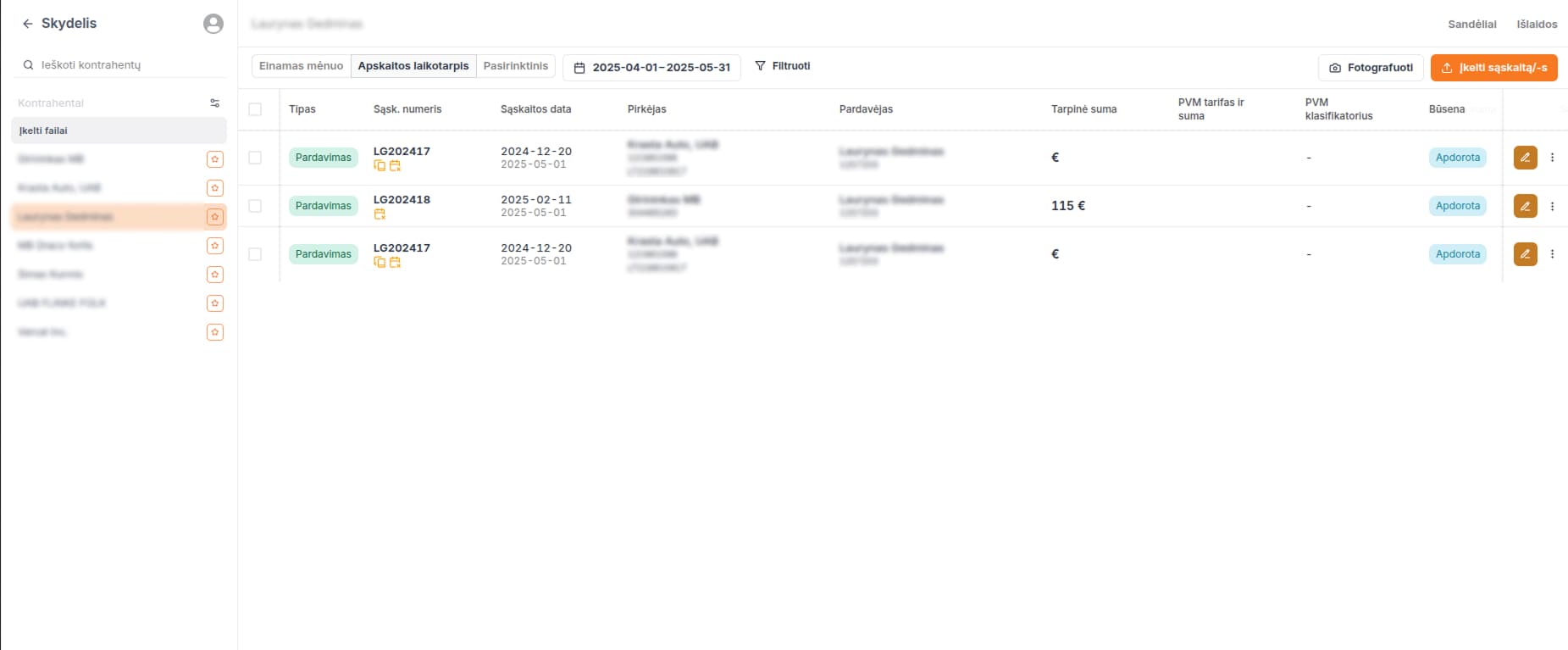Screen dimensions: 1568x650
Task: Click the copy icon under first LG202417
Action: (380, 166)
